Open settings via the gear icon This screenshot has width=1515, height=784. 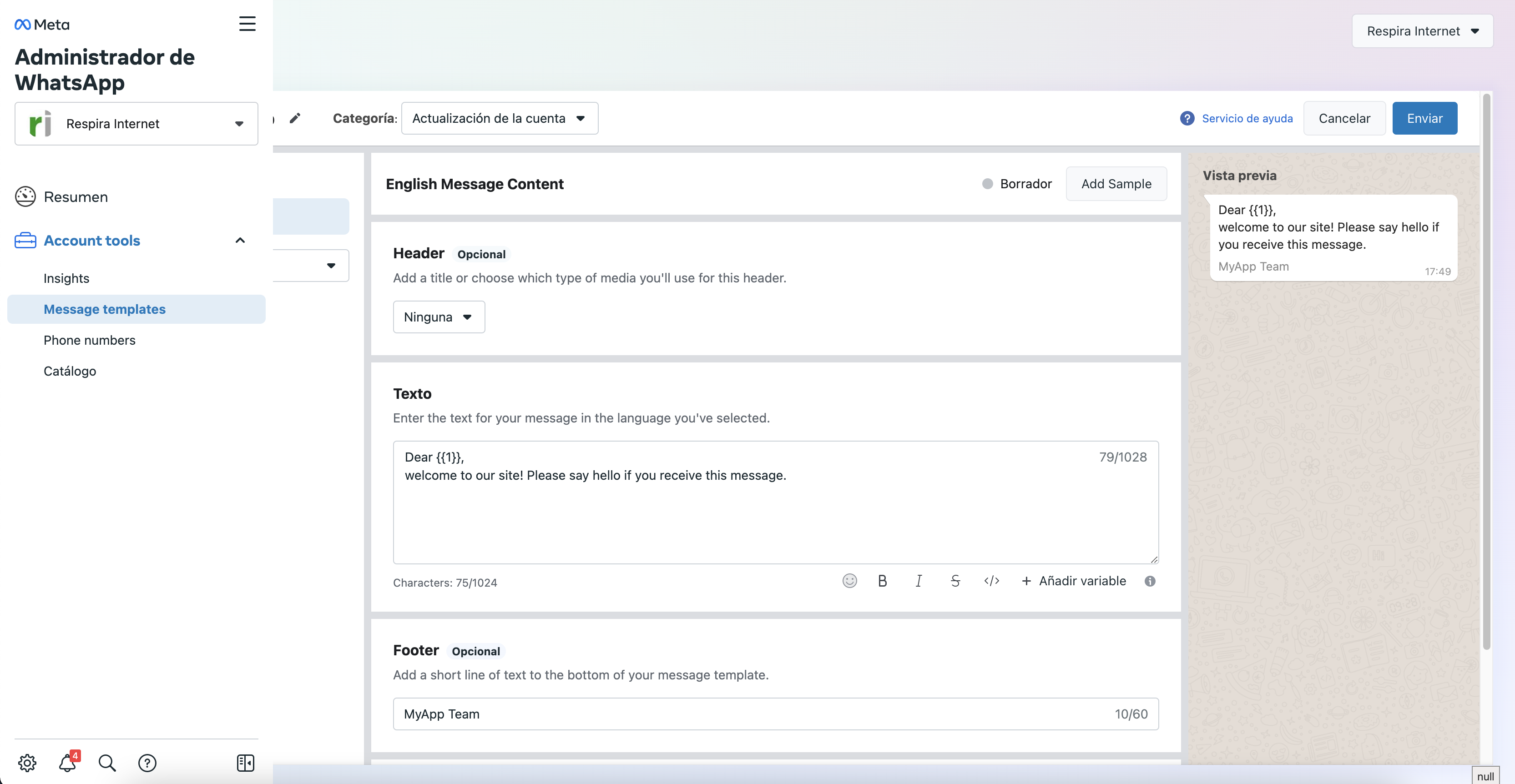tap(27, 763)
